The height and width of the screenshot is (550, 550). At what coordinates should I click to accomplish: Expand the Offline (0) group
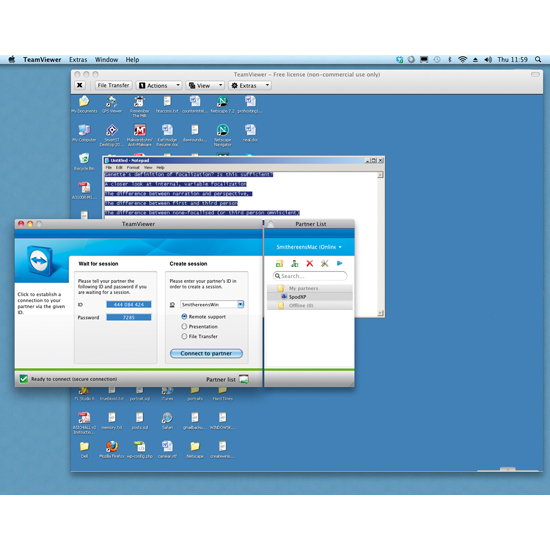click(x=310, y=306)
